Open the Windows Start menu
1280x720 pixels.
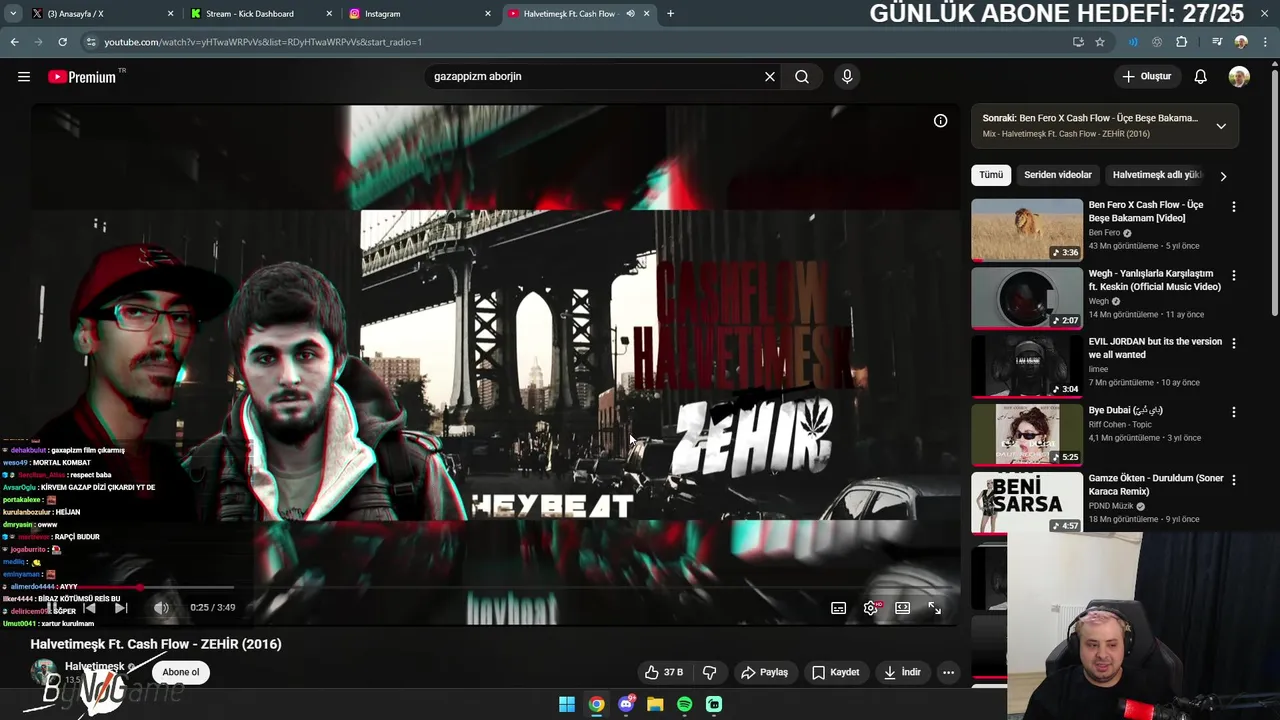coord(567,705)
